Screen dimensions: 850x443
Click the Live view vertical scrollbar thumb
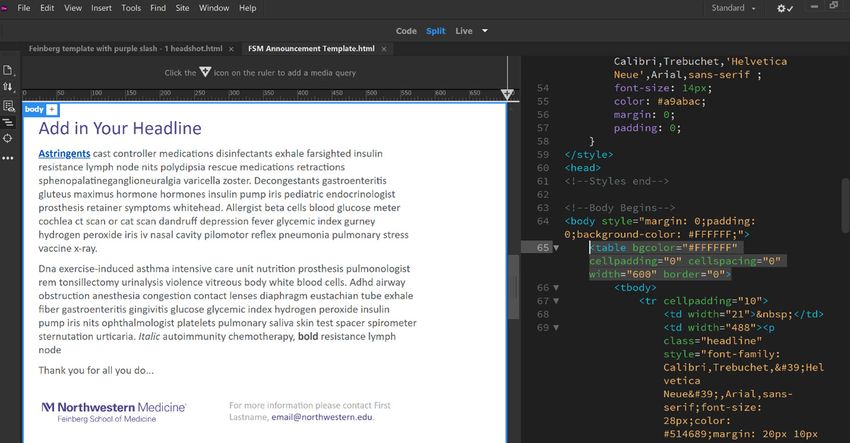pyautogui.click(x=513, y=287)
